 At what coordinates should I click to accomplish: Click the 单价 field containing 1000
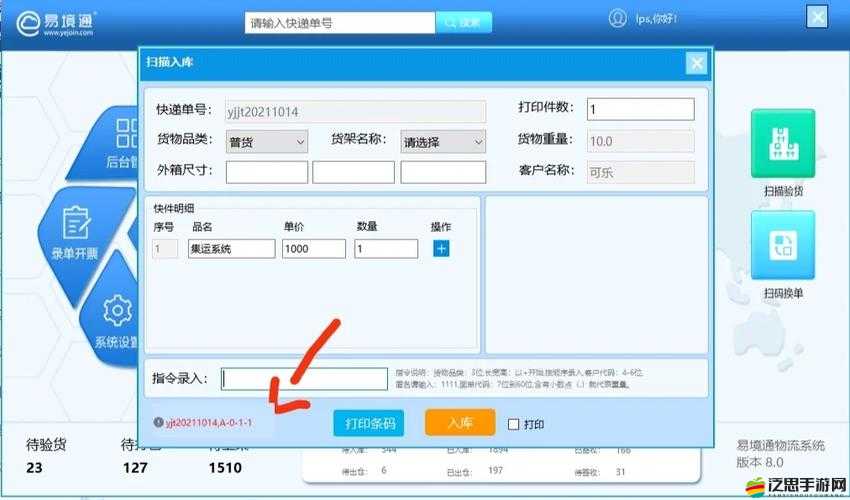[x=313, y=249]
